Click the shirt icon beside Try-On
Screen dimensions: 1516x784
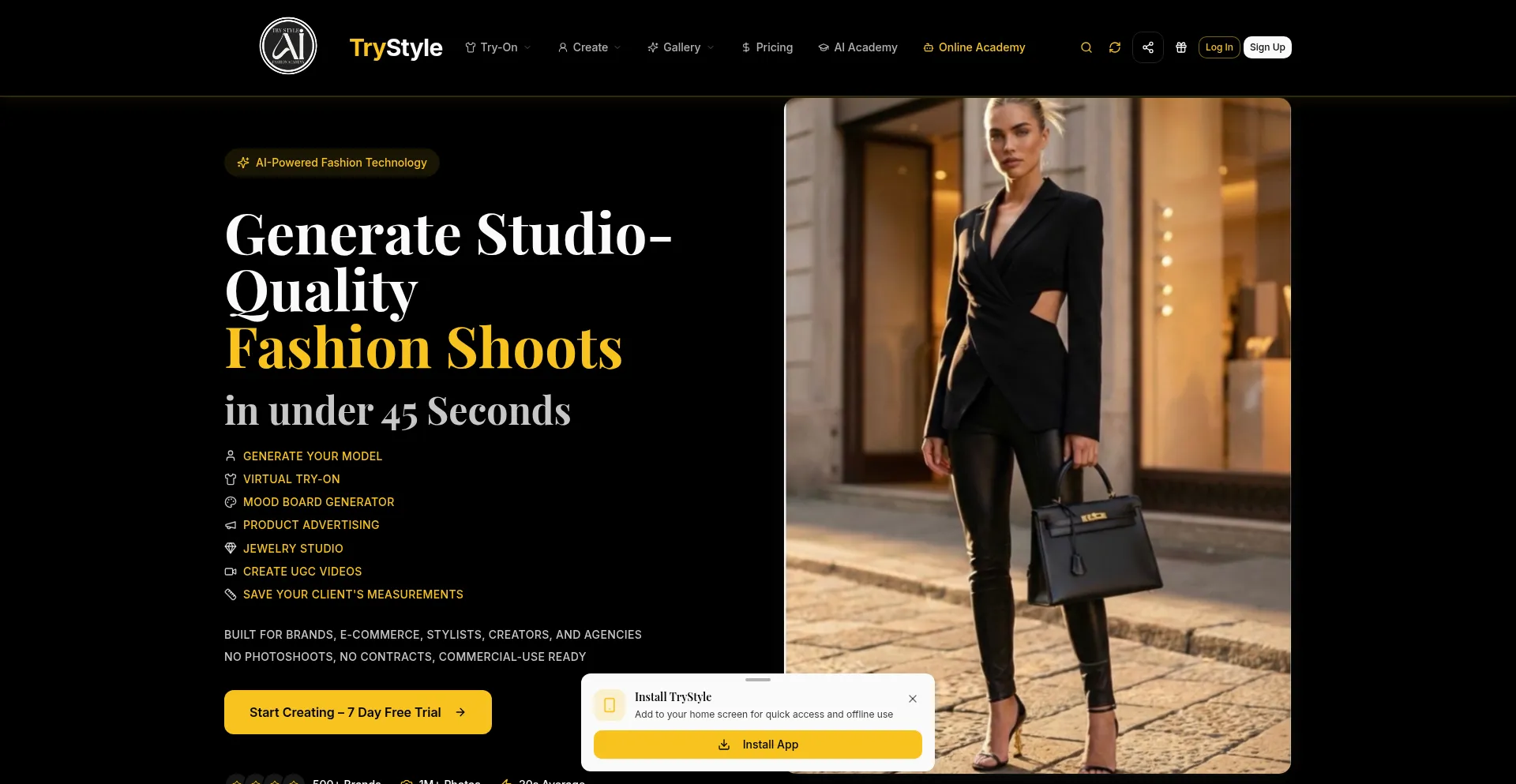[x=471, y=47]
